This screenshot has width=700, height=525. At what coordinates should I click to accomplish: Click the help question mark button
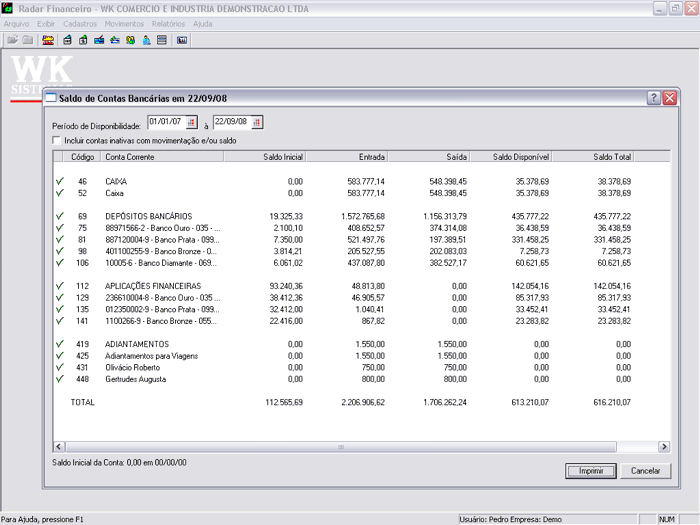tap(653, 98)
